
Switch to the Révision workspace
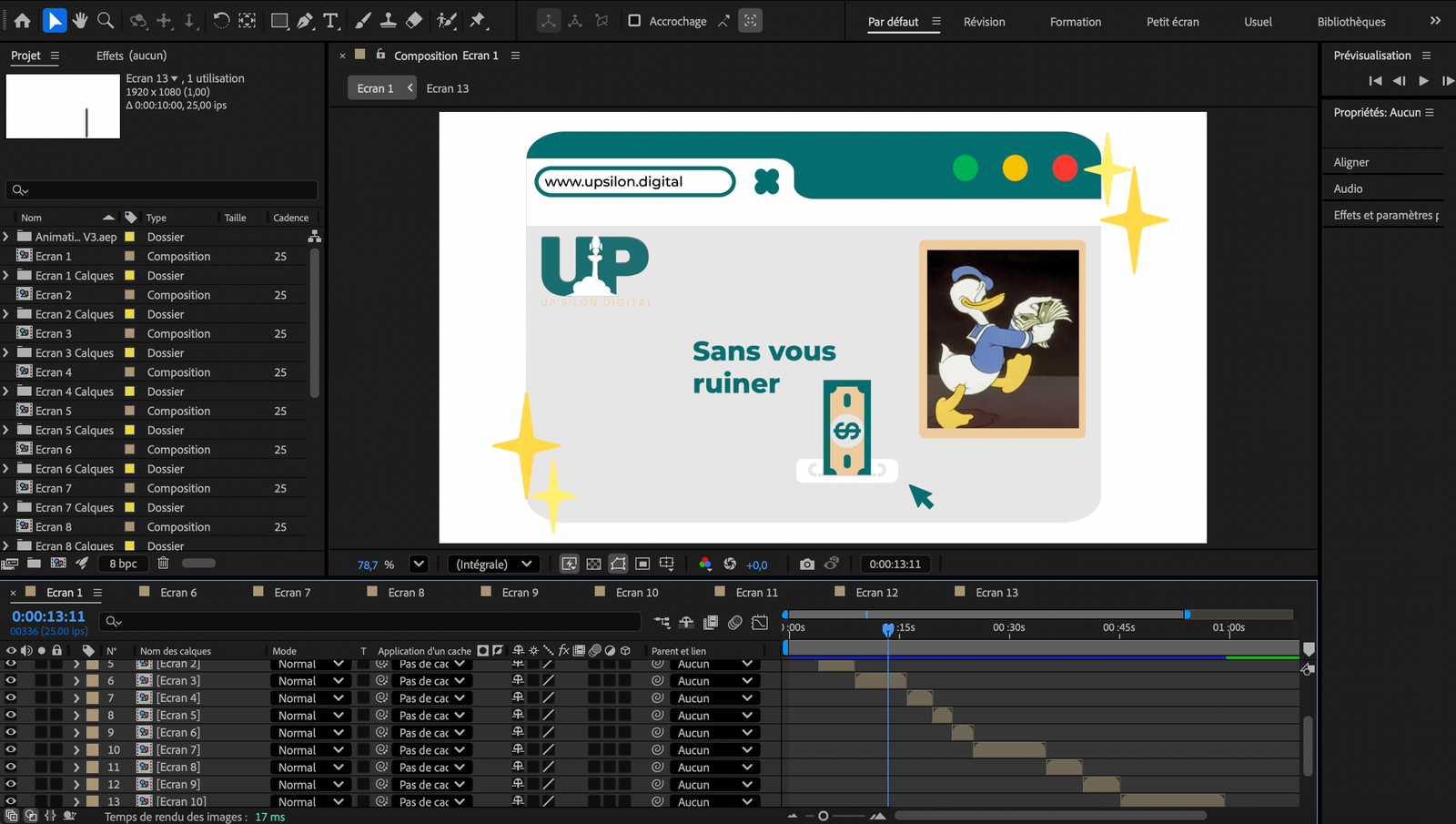pos(984,22)
